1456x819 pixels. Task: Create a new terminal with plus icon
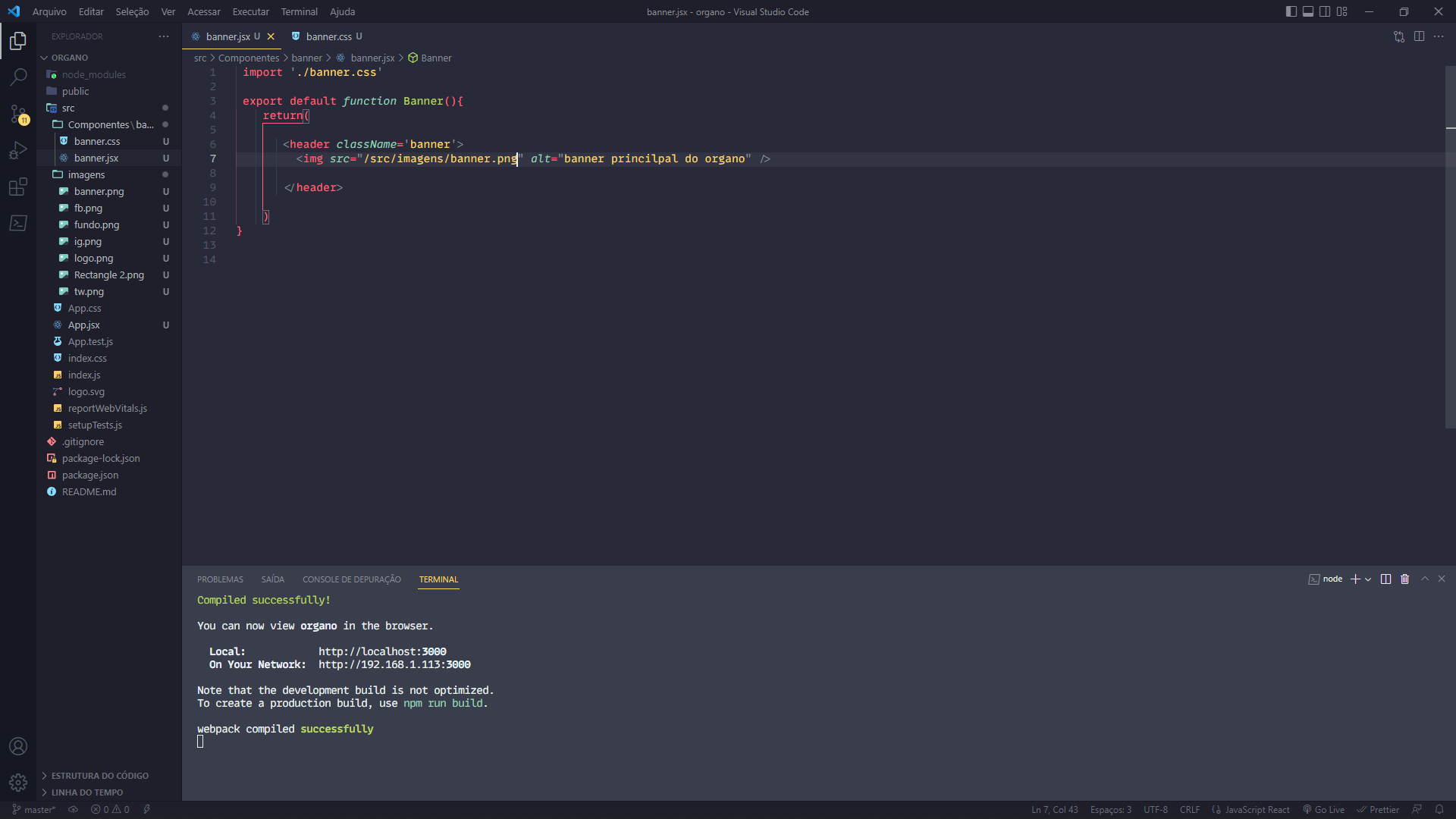(x=1355, y=579)
